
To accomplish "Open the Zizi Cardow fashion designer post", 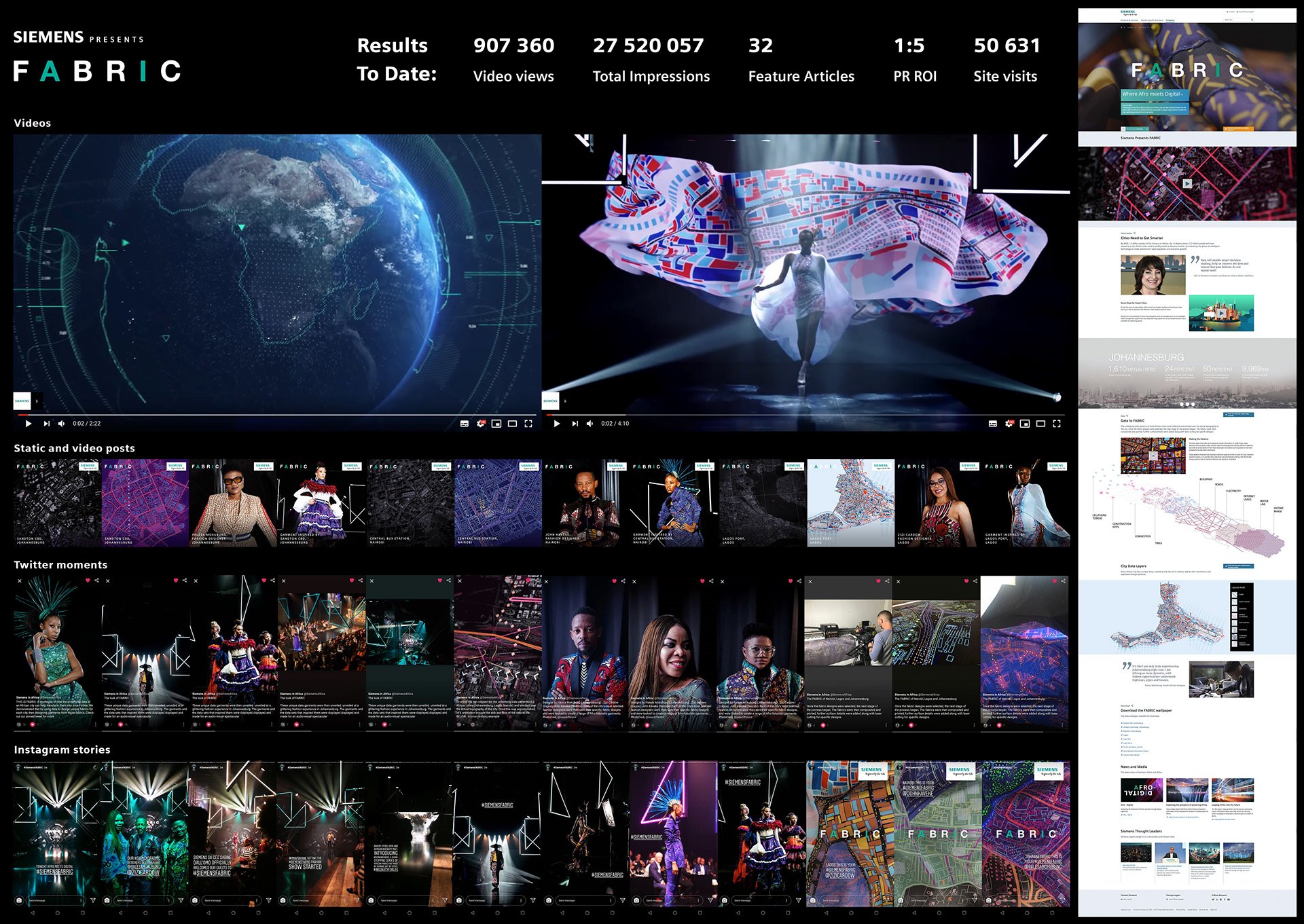I will pos(939,503).
